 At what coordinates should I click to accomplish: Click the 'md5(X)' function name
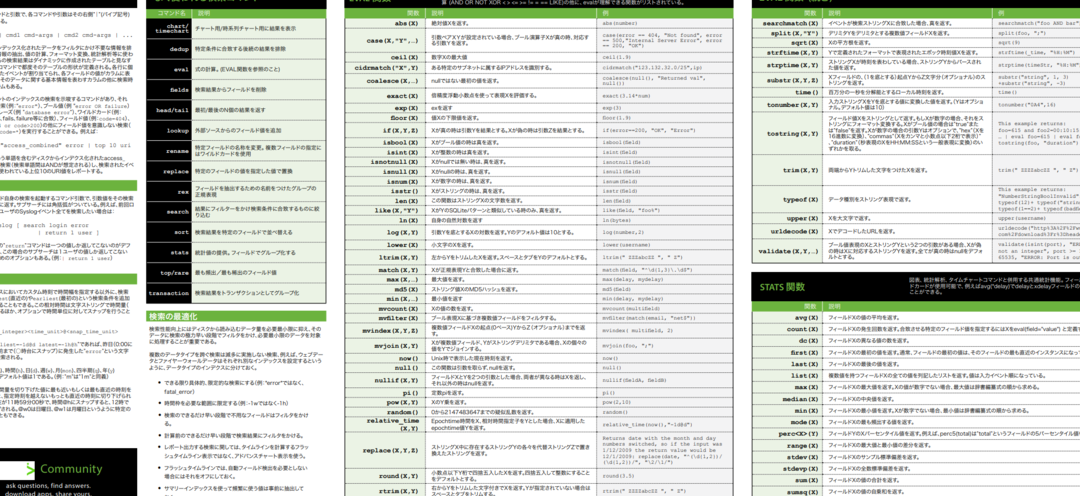pos(406,289)
